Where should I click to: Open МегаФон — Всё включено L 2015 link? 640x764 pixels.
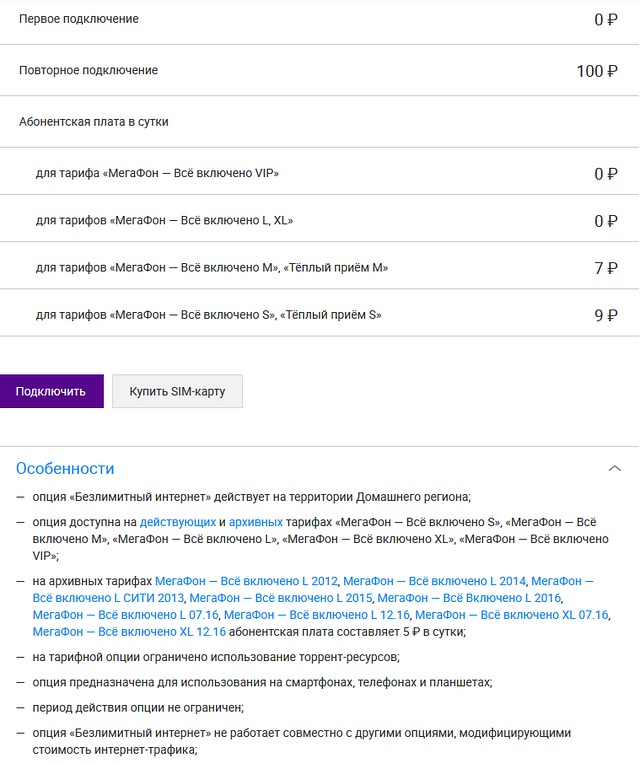[281, 598]
